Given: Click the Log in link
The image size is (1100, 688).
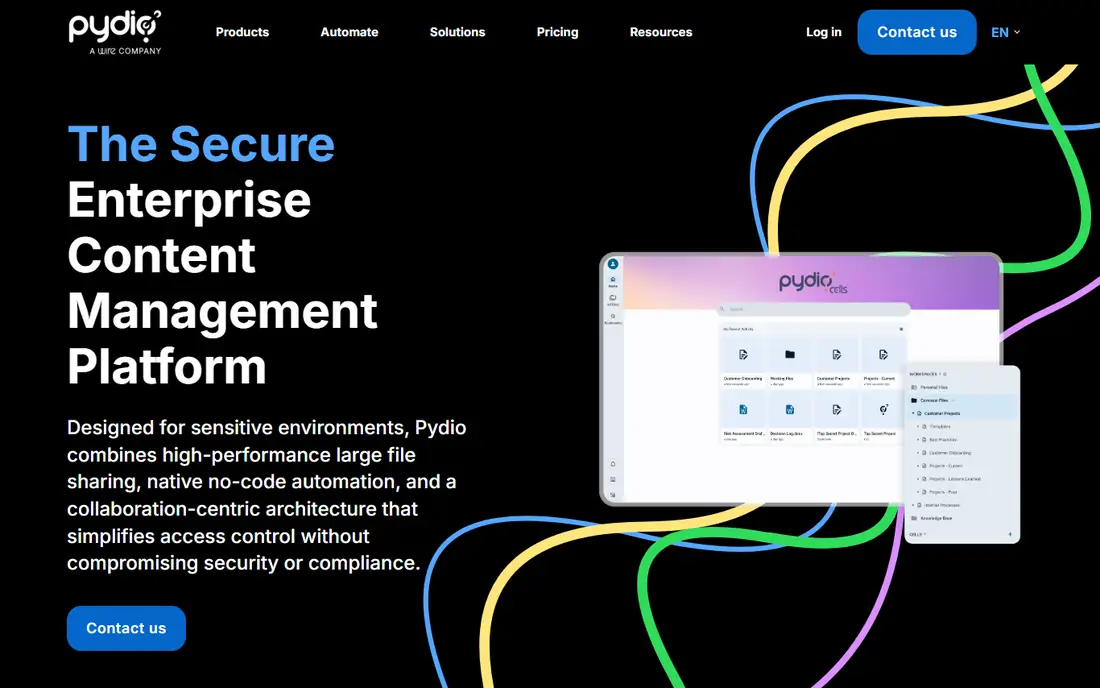Looking at the screenshot, I should coord(824,32).
